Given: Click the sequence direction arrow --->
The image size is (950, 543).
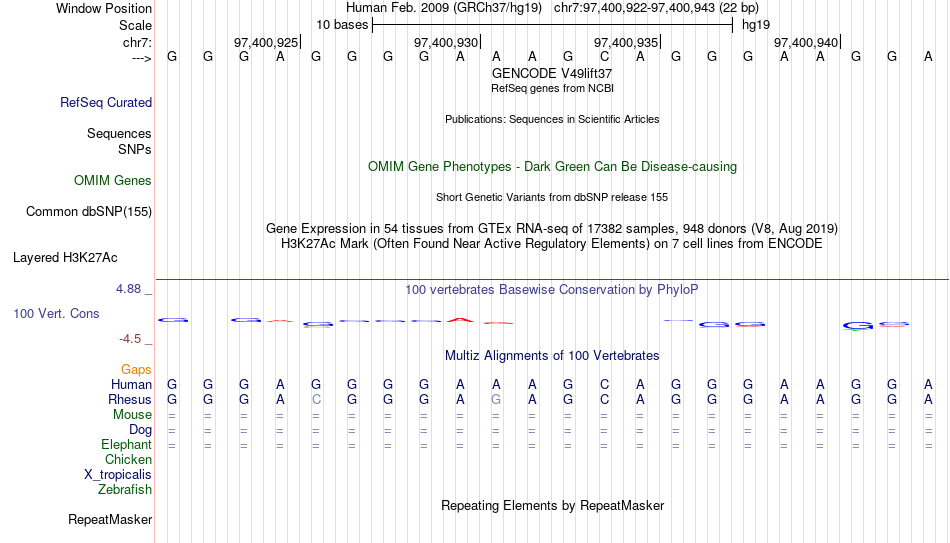Looking at the screenshot, I should tap(141, 58).
